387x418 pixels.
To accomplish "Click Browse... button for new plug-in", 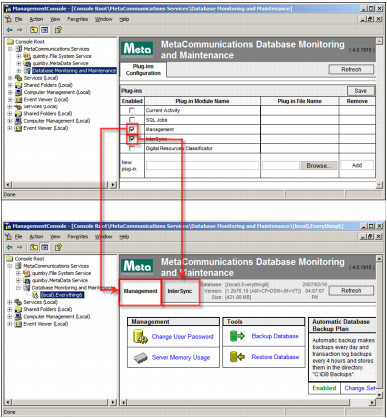I will [319, 166].
